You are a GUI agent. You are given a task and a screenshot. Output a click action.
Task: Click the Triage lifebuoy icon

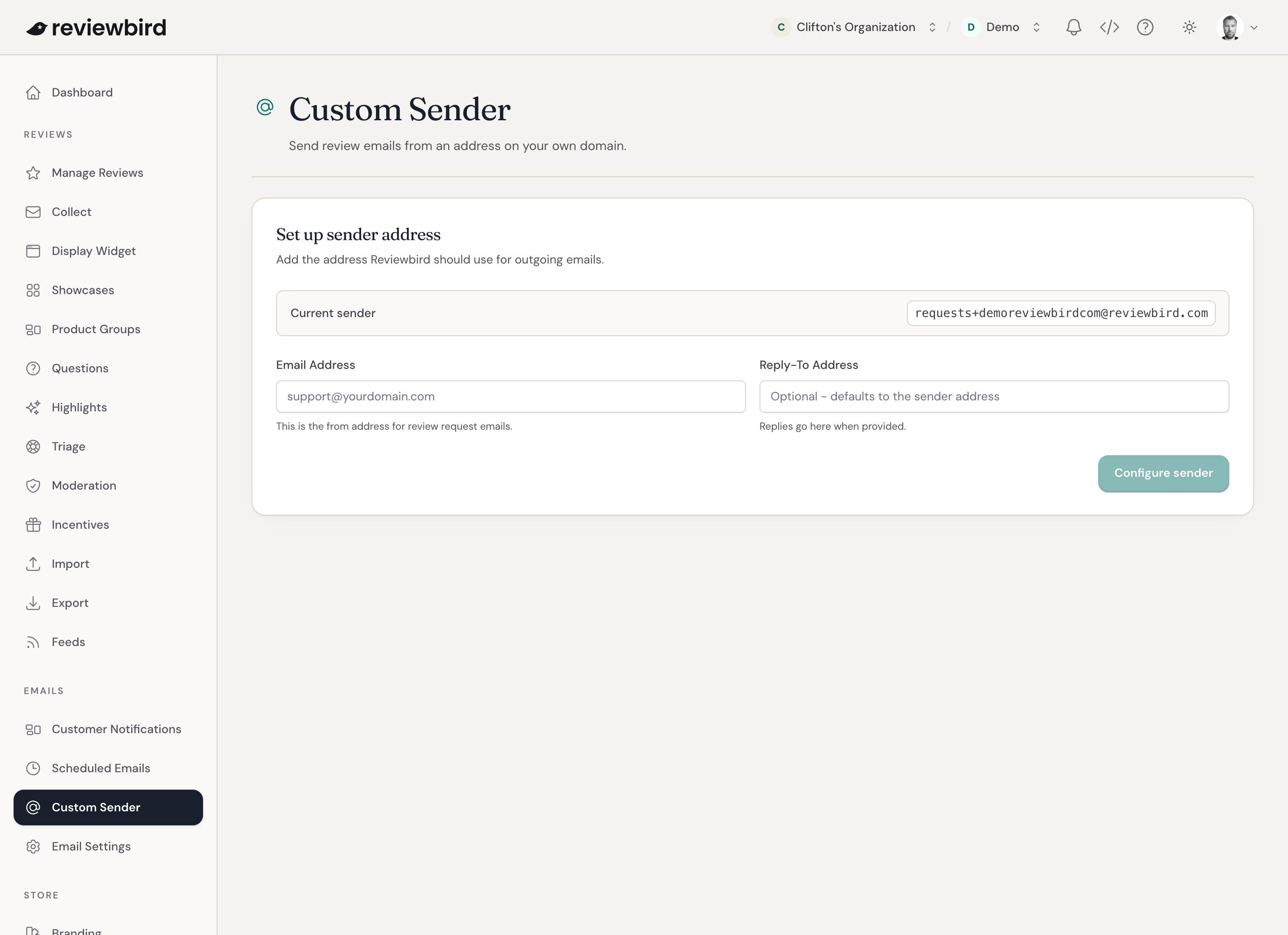(33, 447)
